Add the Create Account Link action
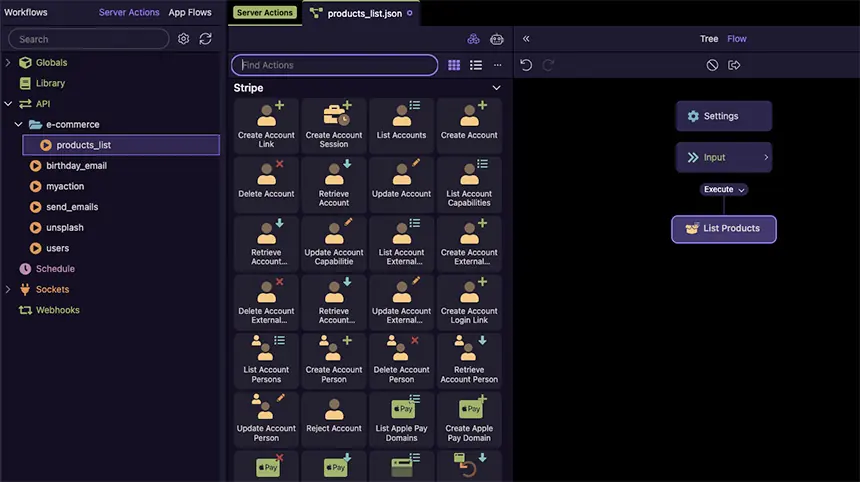 (x=266, y=126)
